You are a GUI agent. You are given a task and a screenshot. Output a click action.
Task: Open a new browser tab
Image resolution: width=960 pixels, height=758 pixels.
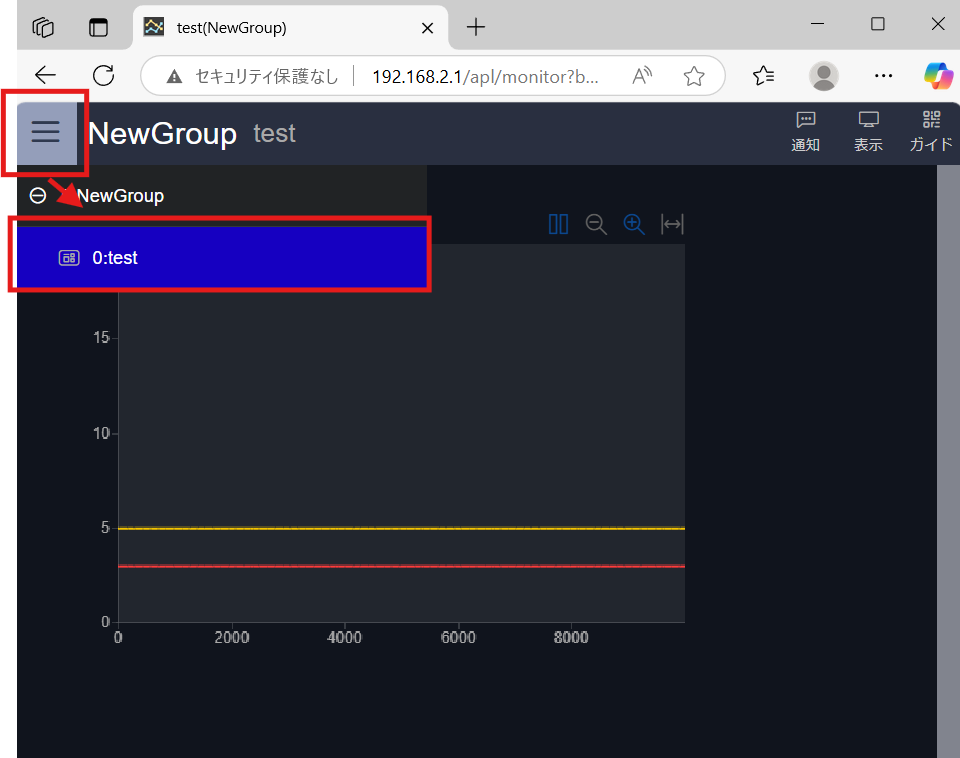pos(476,27)
